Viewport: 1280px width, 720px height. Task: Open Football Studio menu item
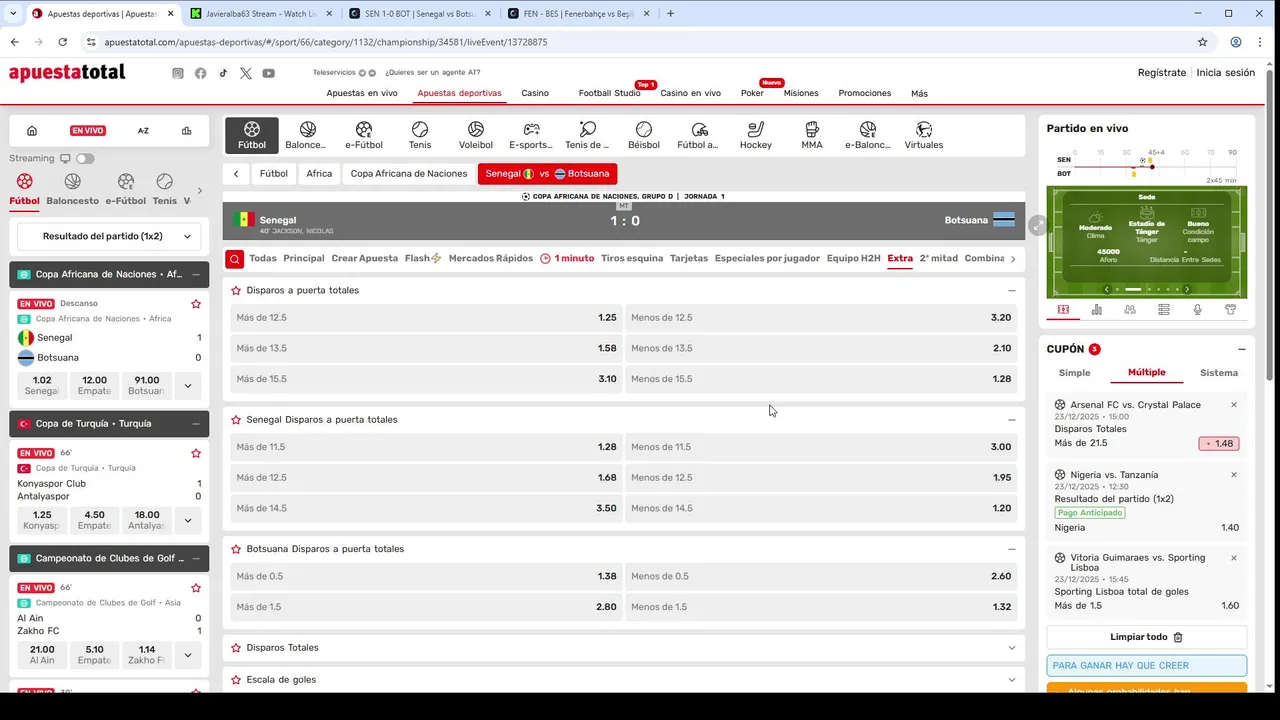pyautogui.click(x=609, y=93)
